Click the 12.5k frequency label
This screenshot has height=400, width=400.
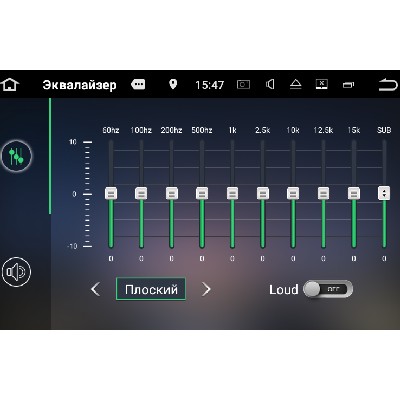coord(323,130)
